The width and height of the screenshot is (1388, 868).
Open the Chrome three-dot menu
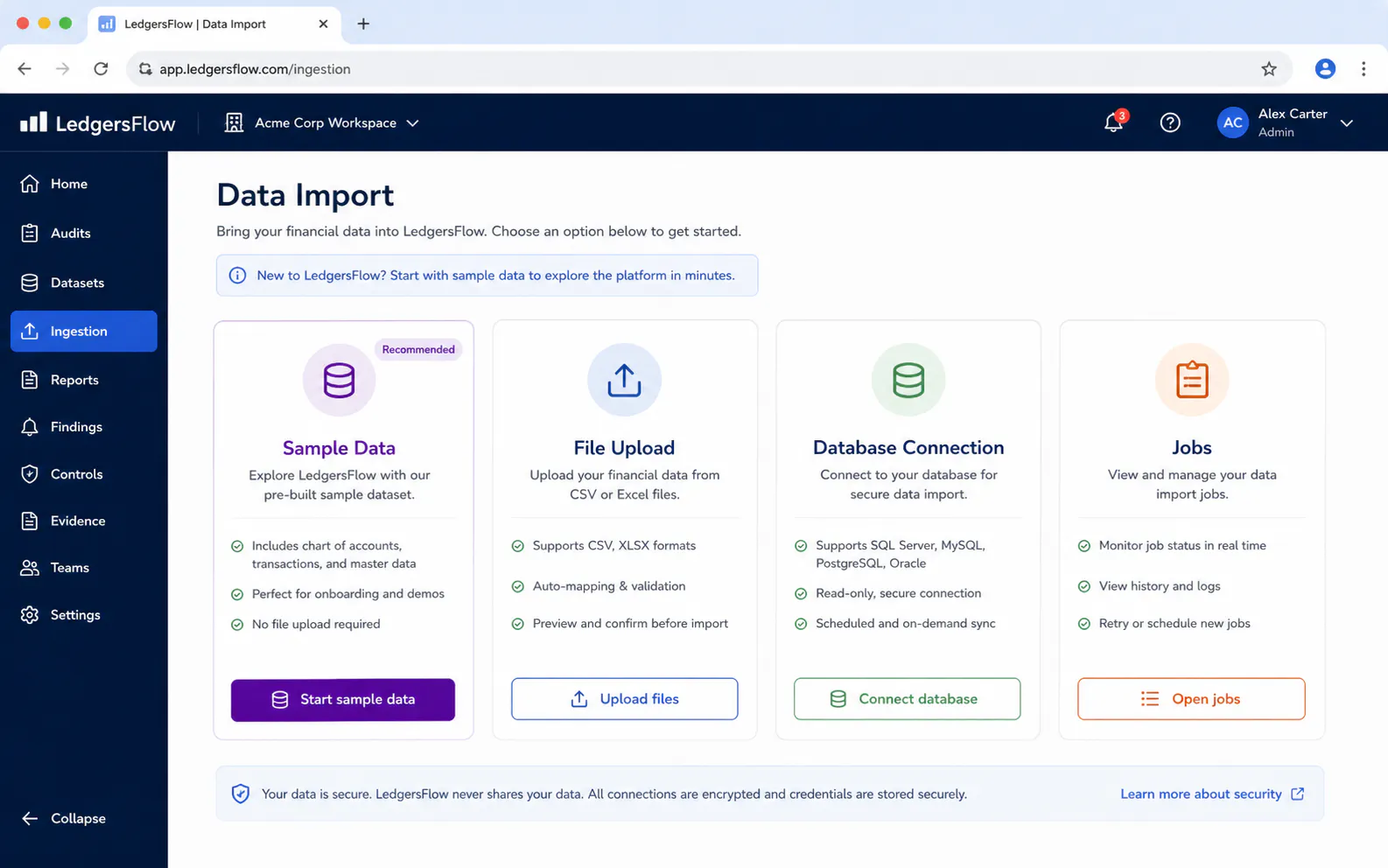point(1363,69)
